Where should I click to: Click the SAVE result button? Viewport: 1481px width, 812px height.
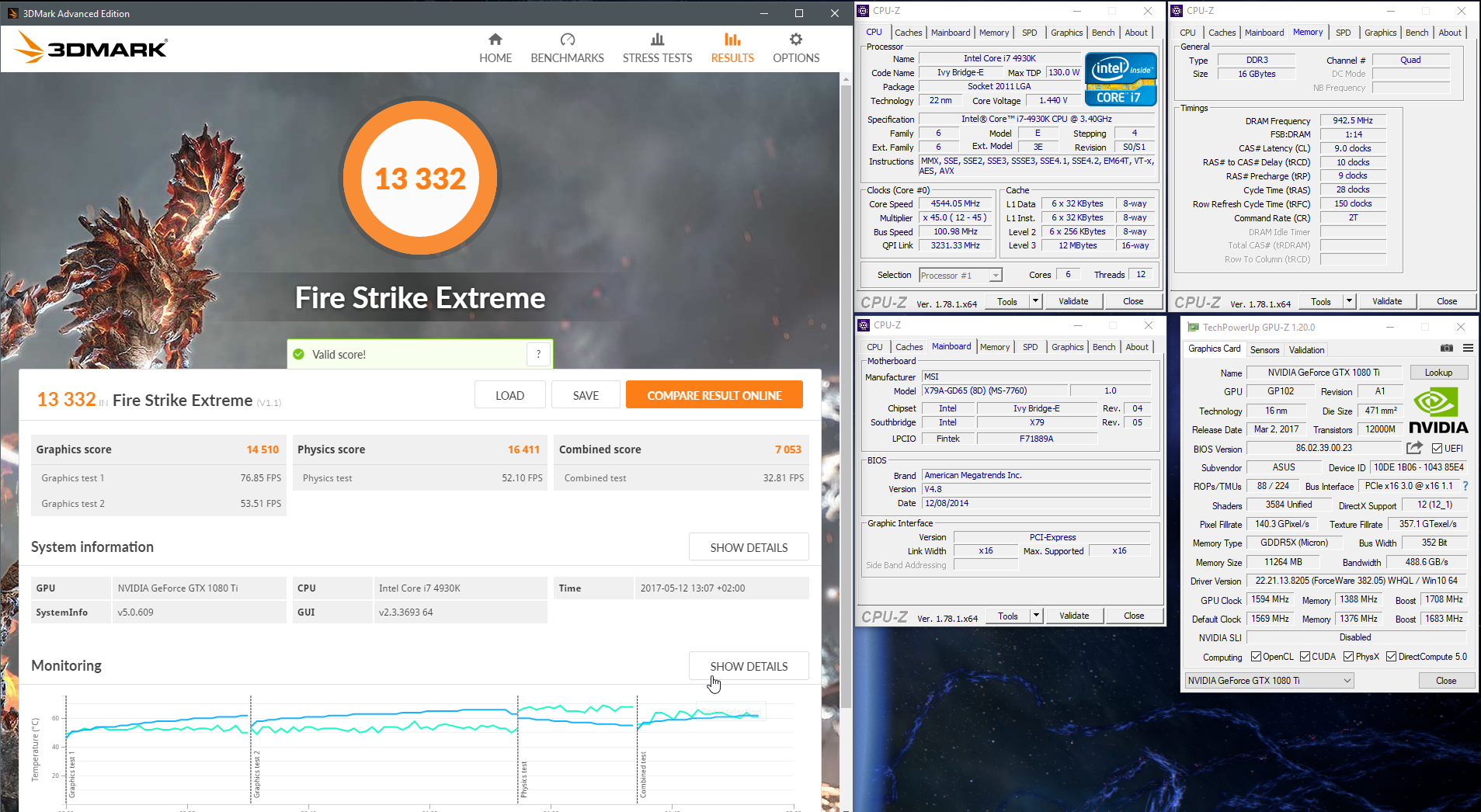pos(586,395)
